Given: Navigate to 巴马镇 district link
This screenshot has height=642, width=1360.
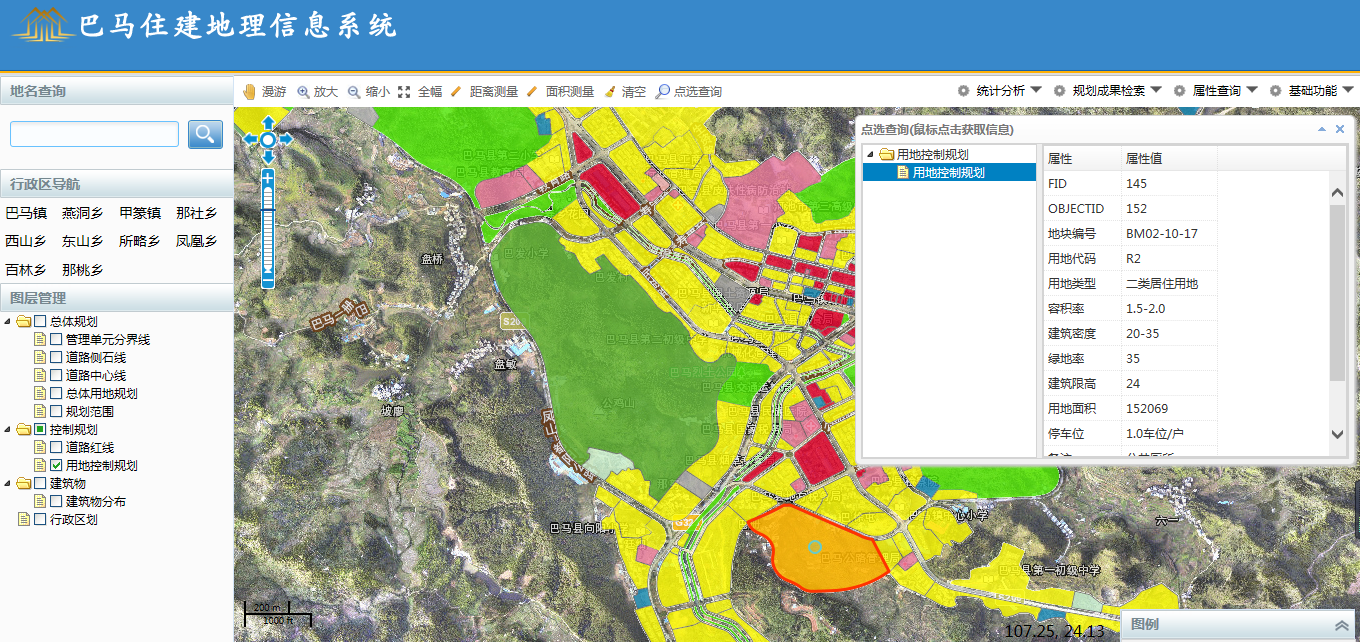Looking at the screenshot, I should (x=26, y=213).
